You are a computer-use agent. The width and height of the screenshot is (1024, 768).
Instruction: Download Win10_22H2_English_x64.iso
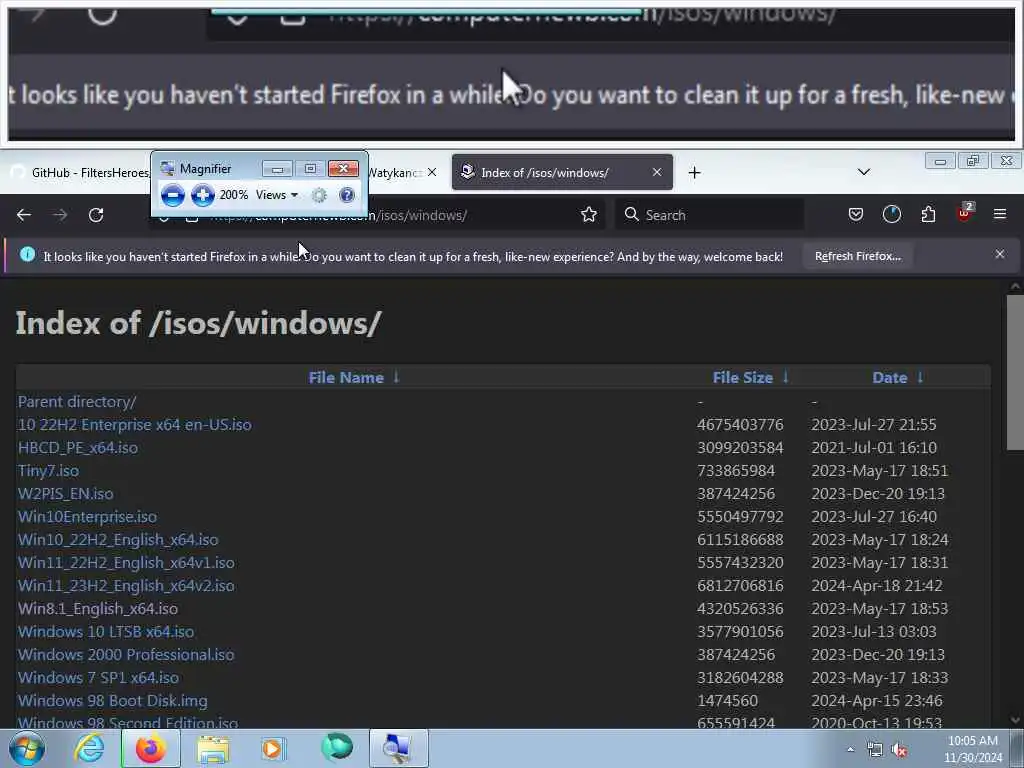tap(118, 539)
